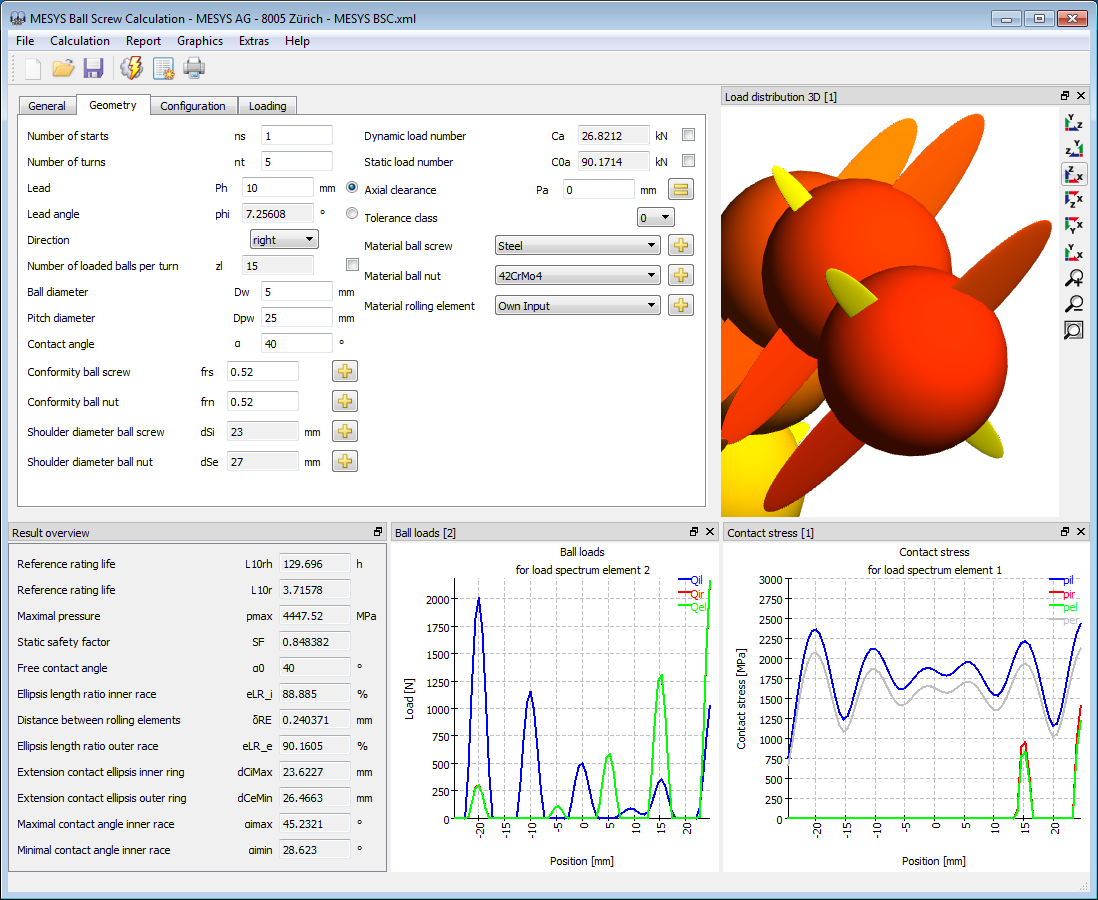Viewport: 1098px width, 900px height.
Task: Expand the Material ball nut dropdown
Action: tap(578, 276)
